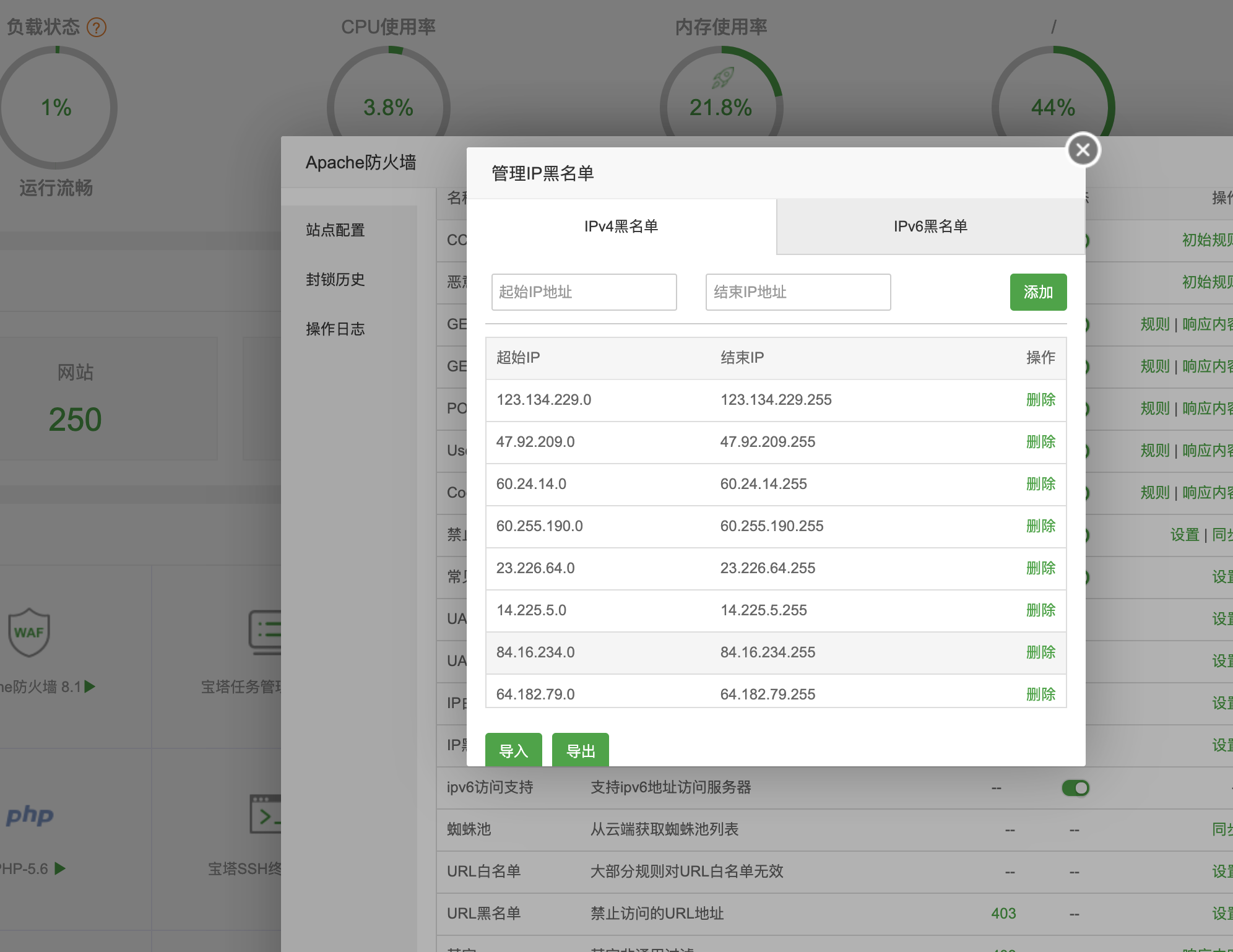
Task: Delete the 84.16.234.0 blacklist entry
Action: pyautogui.click(x=1040, y=652)
